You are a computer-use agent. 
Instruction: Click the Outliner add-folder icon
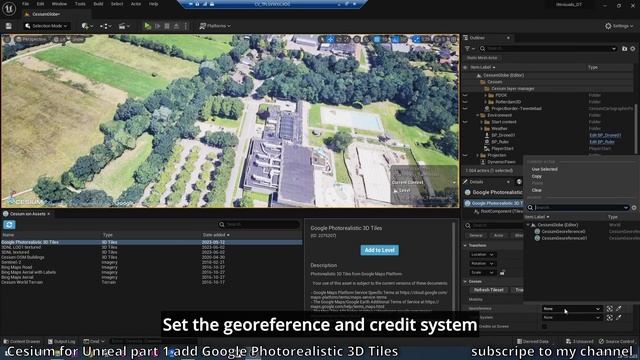(624, 49)
